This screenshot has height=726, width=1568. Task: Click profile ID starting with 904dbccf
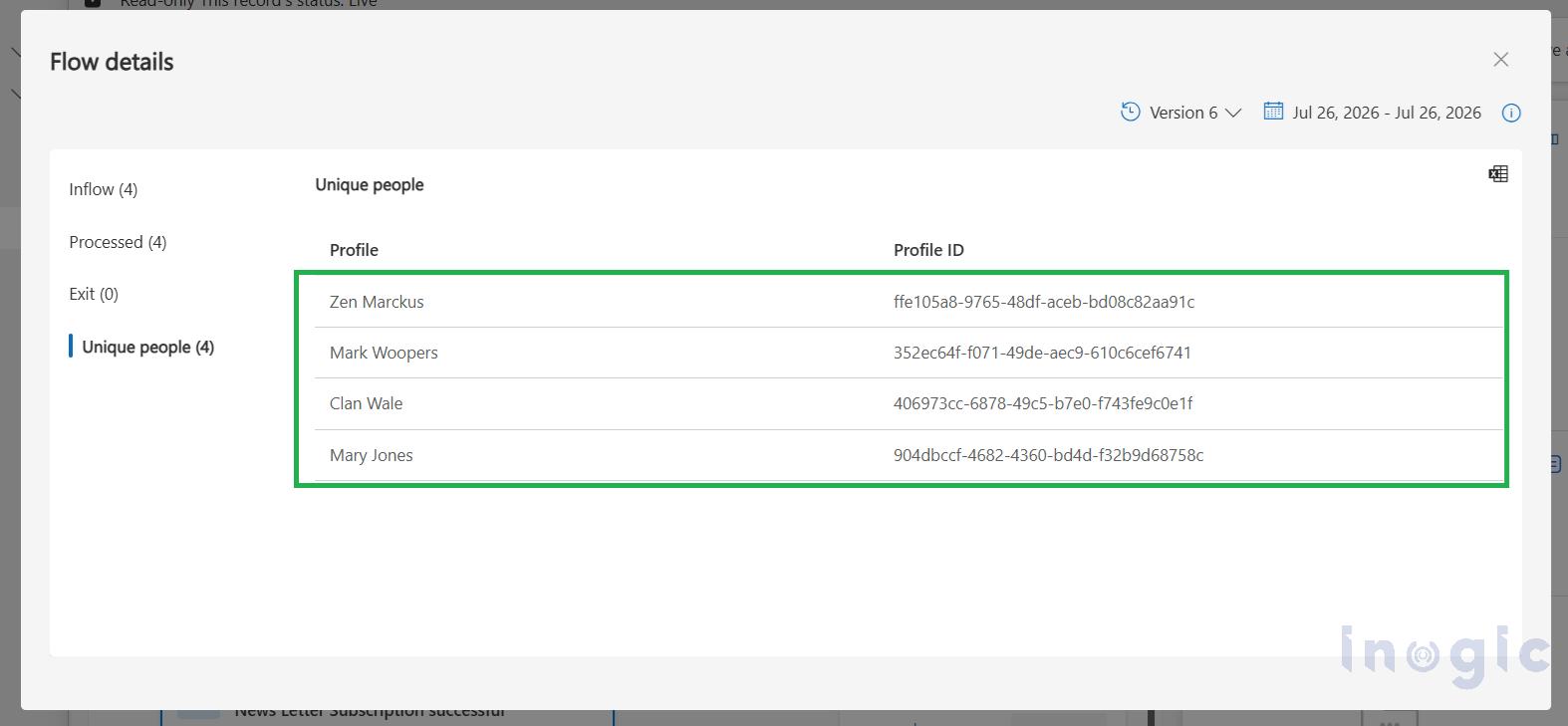1048,455
